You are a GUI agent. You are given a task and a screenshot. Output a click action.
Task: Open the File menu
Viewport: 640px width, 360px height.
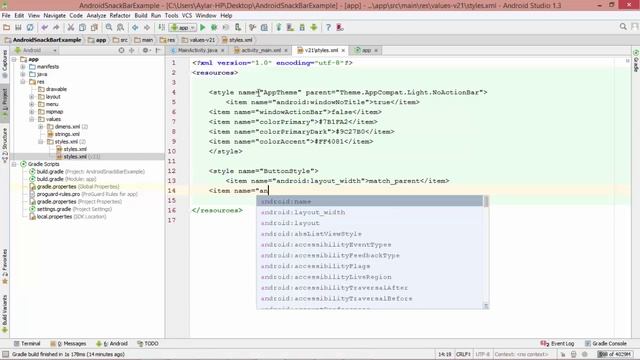6,16
